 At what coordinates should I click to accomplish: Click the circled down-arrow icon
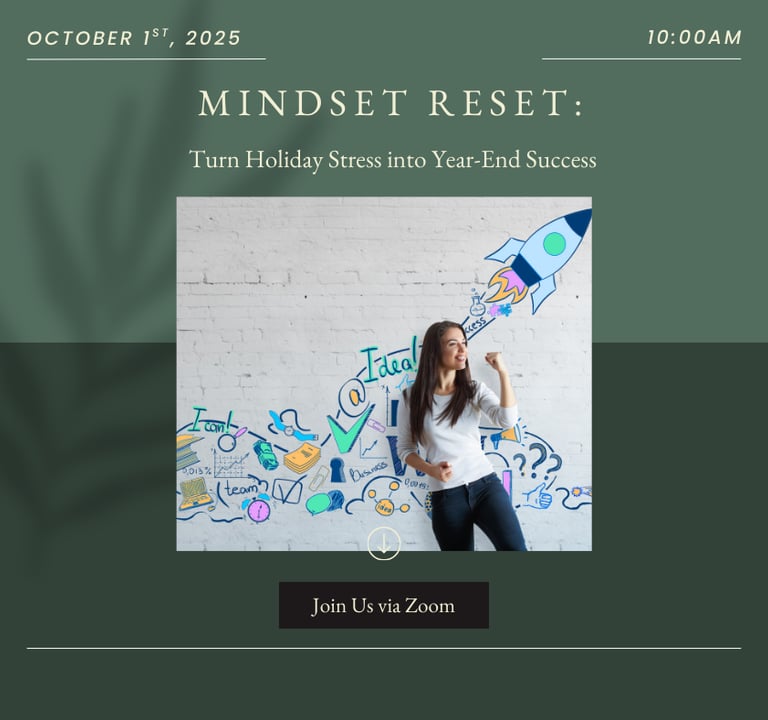[x=384, y=543]
